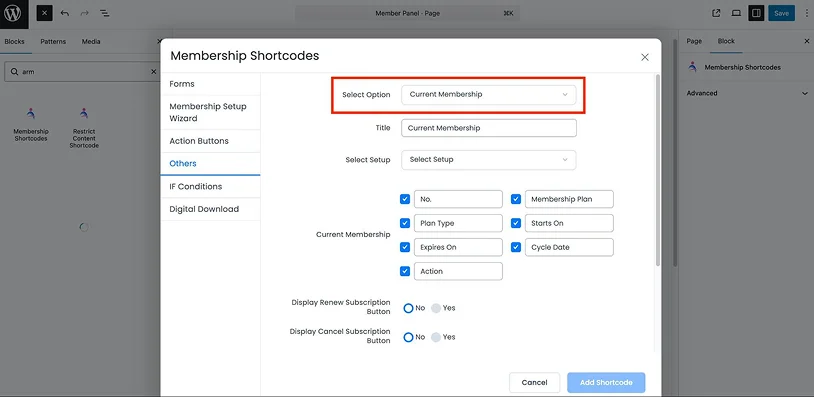This screenshot has height=397, width=814.
Task: Switch to the Forms tab
Action: (210, 84)
